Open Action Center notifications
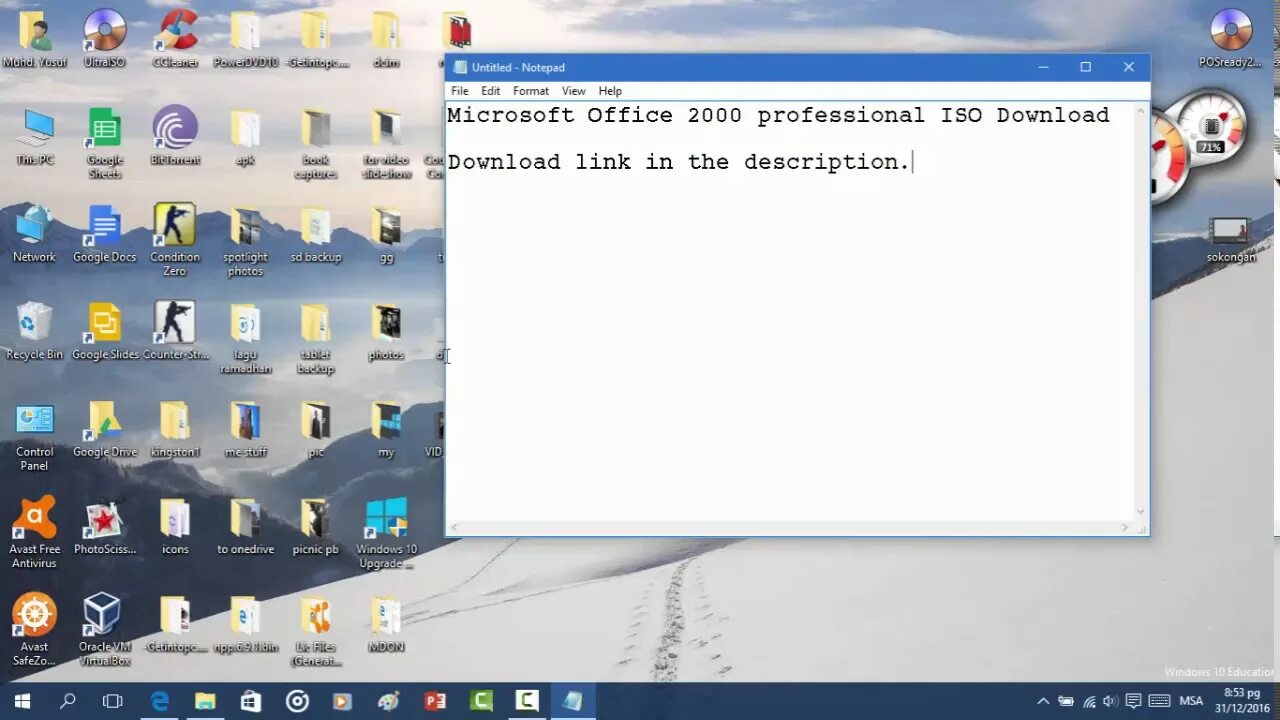This screenshot has width=1280, height=720. [1133, 701]
